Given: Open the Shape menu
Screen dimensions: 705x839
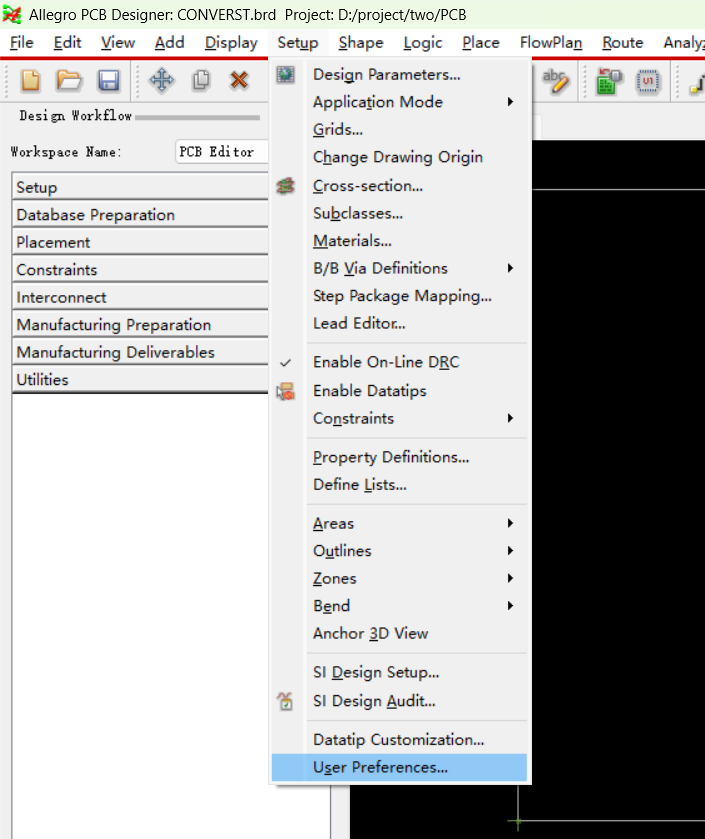Looking at the screenshot, I should [x=361, y=42].
